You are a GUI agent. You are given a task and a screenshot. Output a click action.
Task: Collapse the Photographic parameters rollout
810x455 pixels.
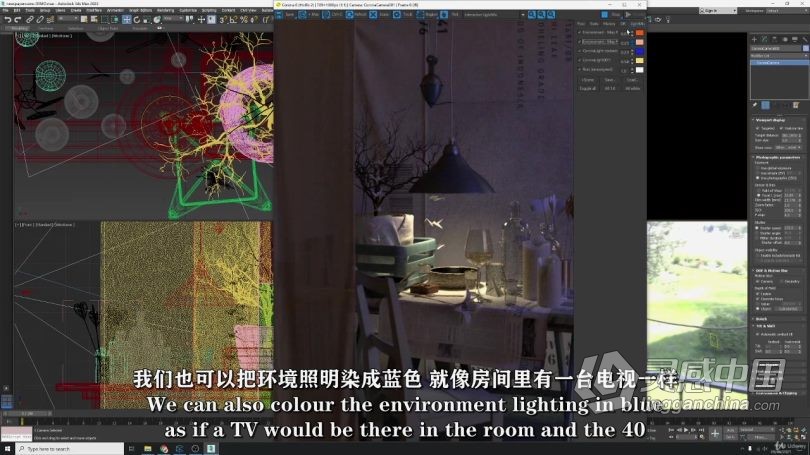pos(777,157)
